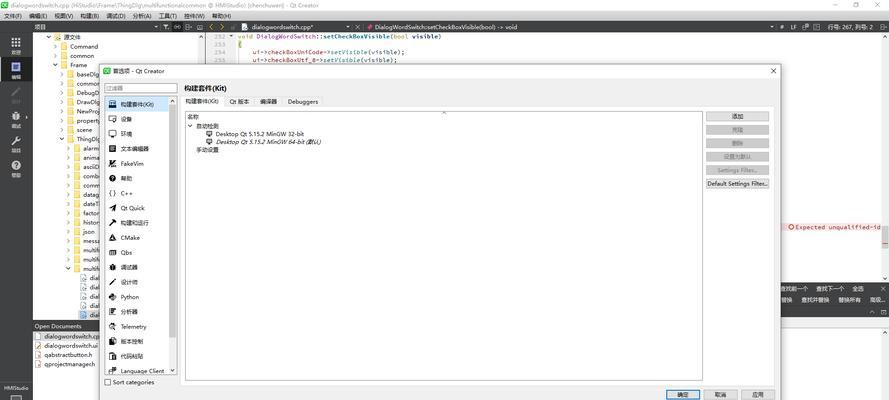This screenshot has height=400, width=889.
Task: Open the 构建(B) menu
Action: [x=89, y=16]
